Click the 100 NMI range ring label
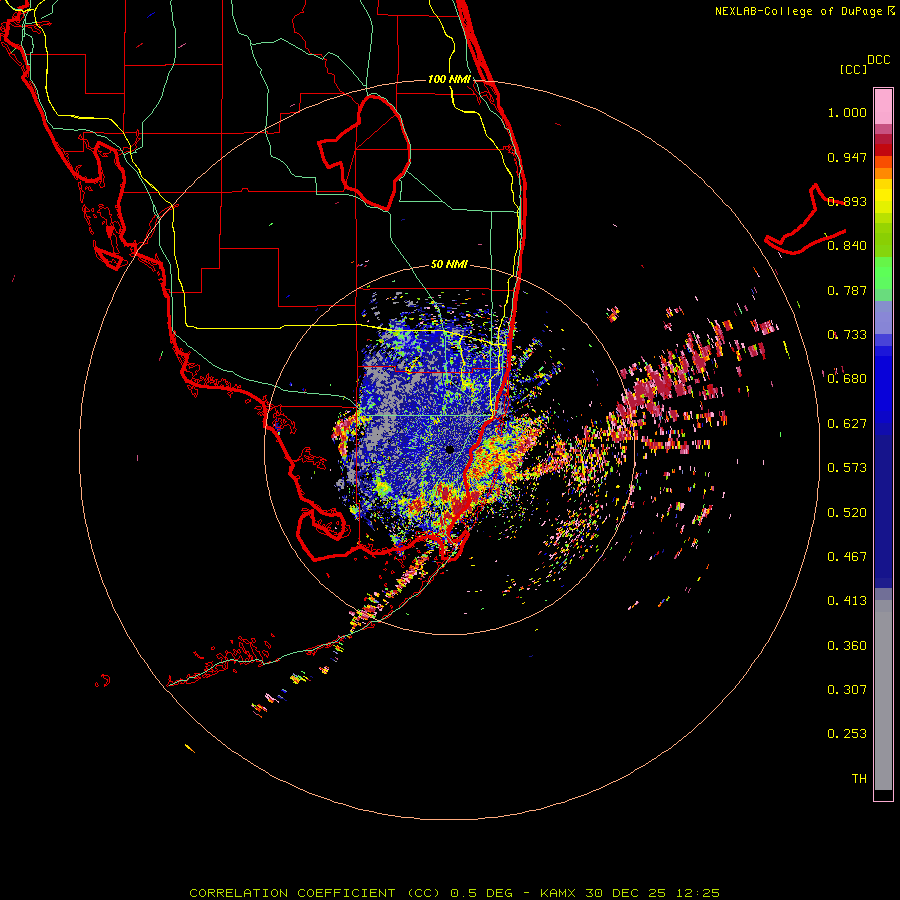 449,79
